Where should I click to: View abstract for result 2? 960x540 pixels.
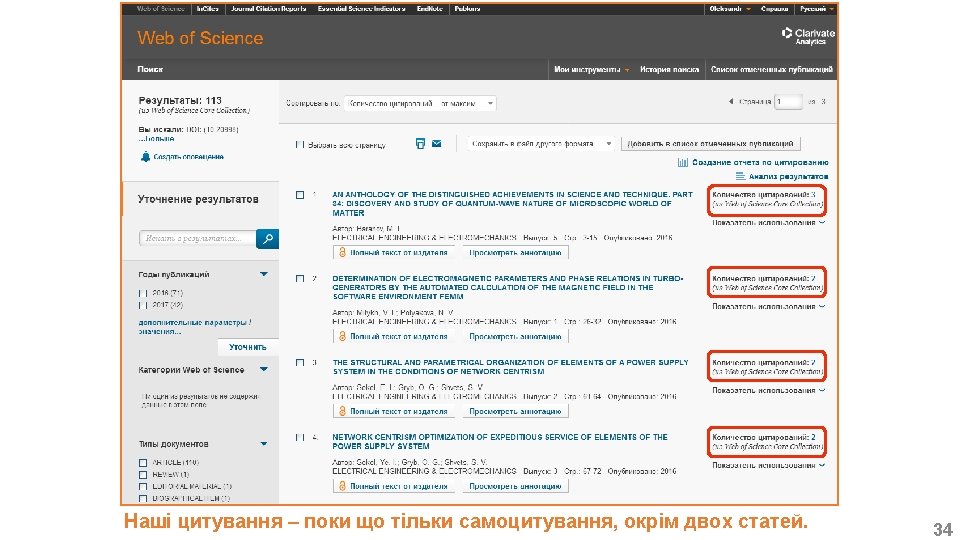[x=515, y=337]
